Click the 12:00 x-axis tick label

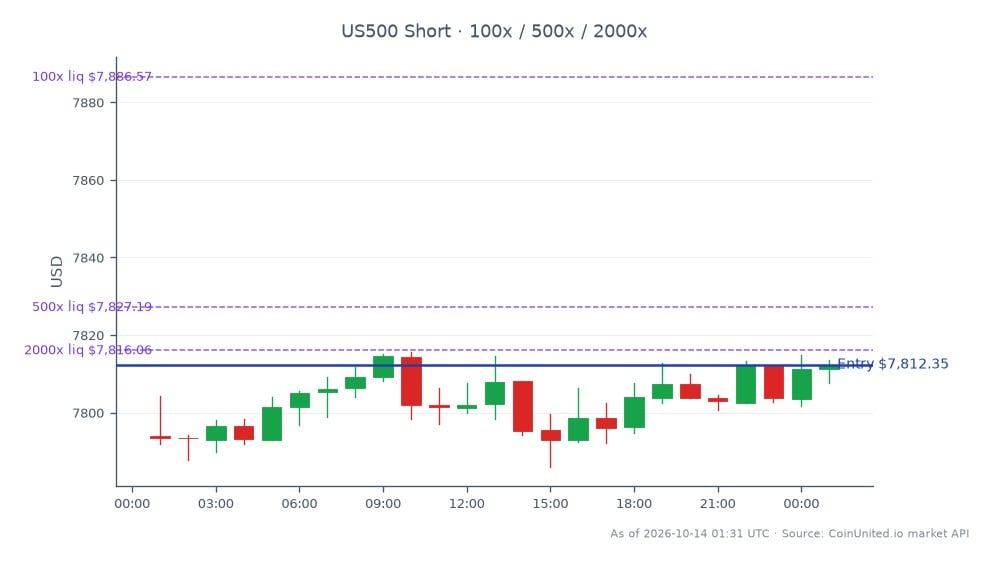[x=467, y=504]
